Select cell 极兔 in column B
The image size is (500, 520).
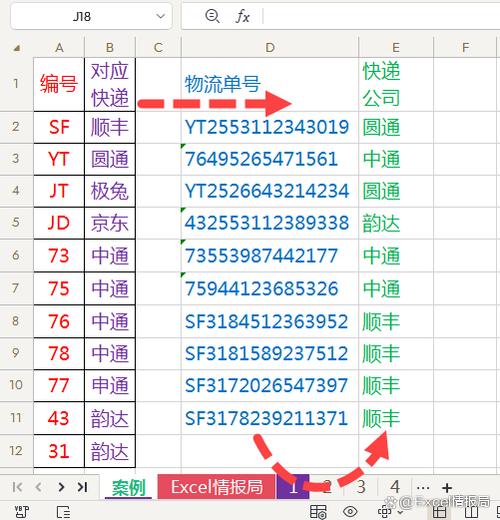pos(110,191)
